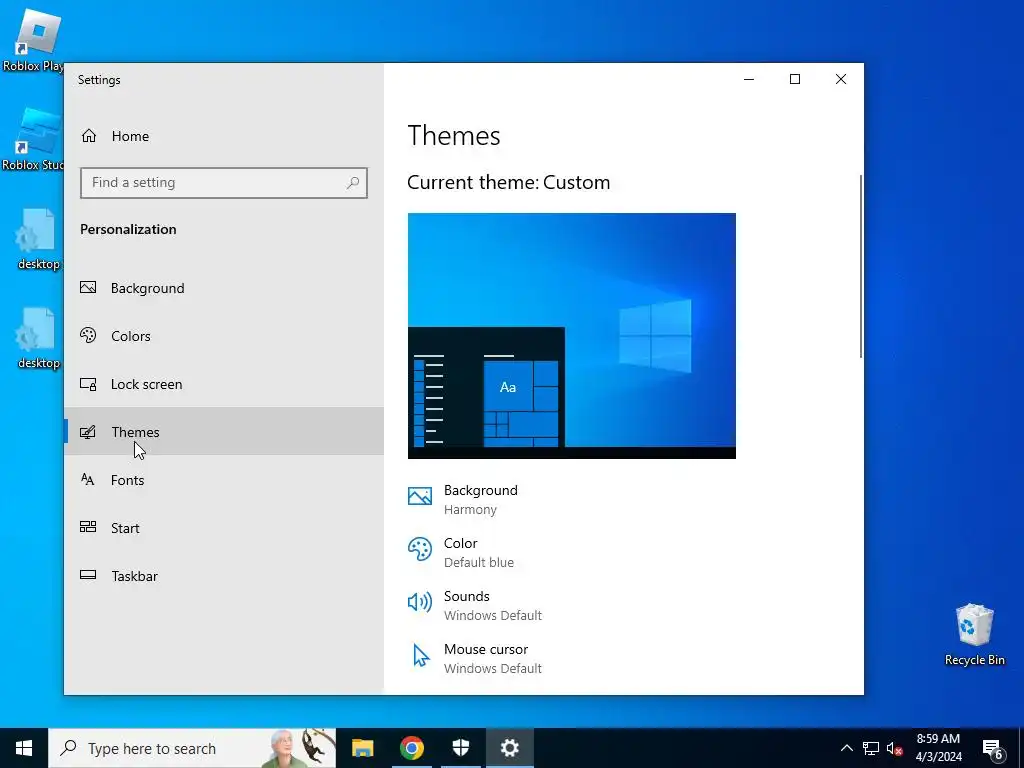Click the theme Color palette icon
The image size is (1024, 768).
pyautogui.click(x=420, y=549)
